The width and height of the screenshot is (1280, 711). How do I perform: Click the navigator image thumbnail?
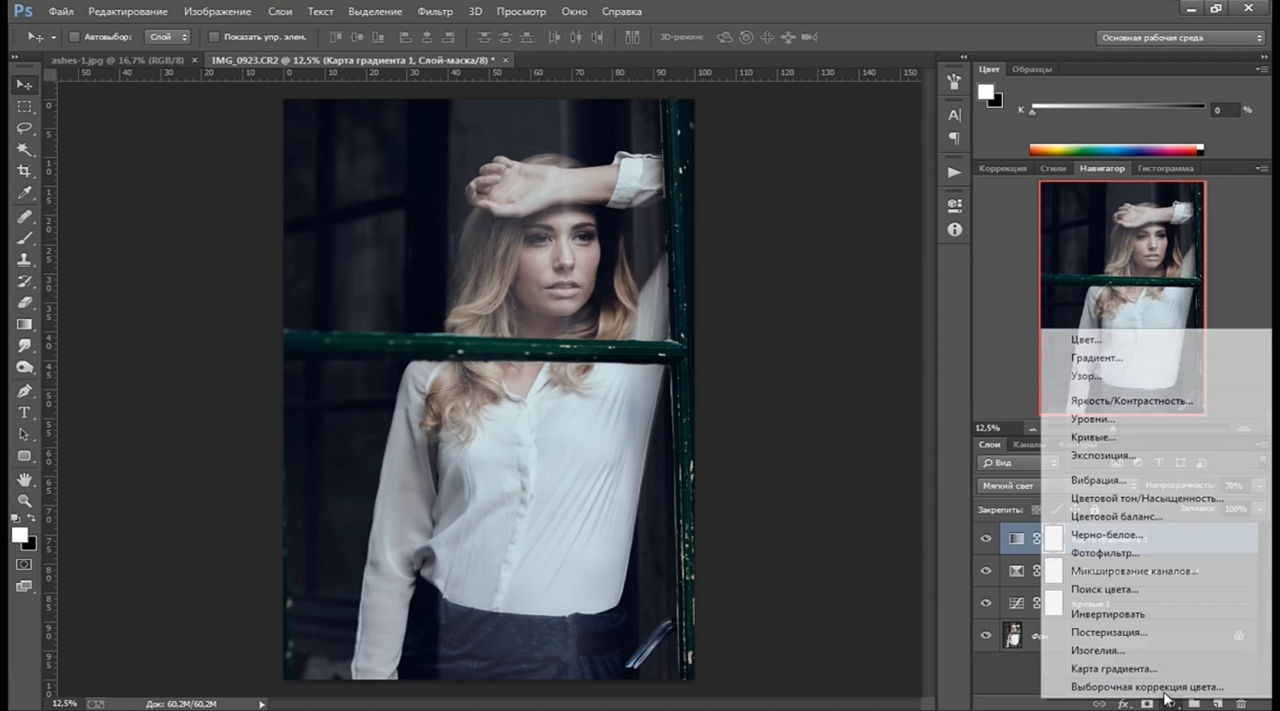pyautogui.click(x=1122, y=297)
